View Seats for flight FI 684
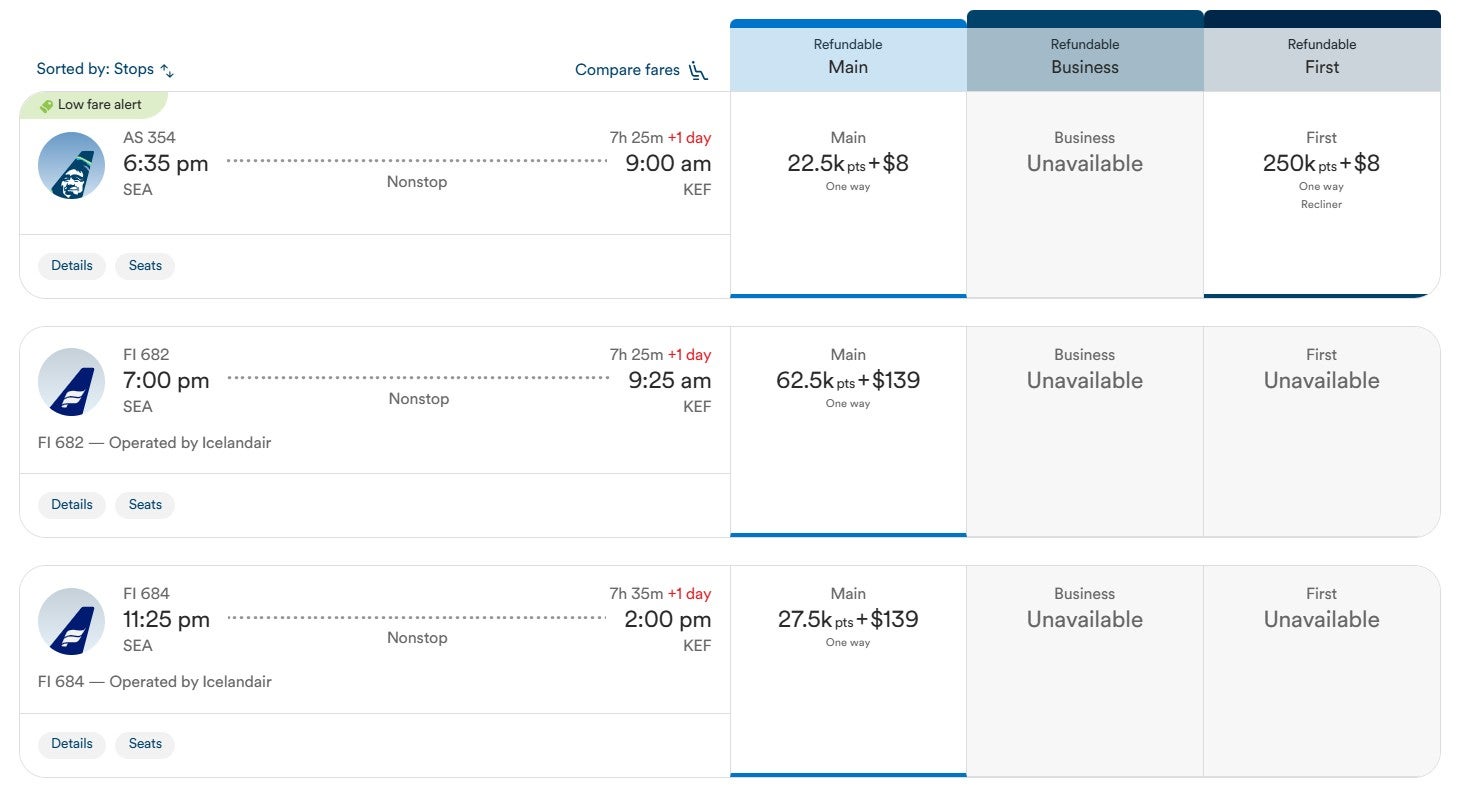 click(x=145, y=744)
